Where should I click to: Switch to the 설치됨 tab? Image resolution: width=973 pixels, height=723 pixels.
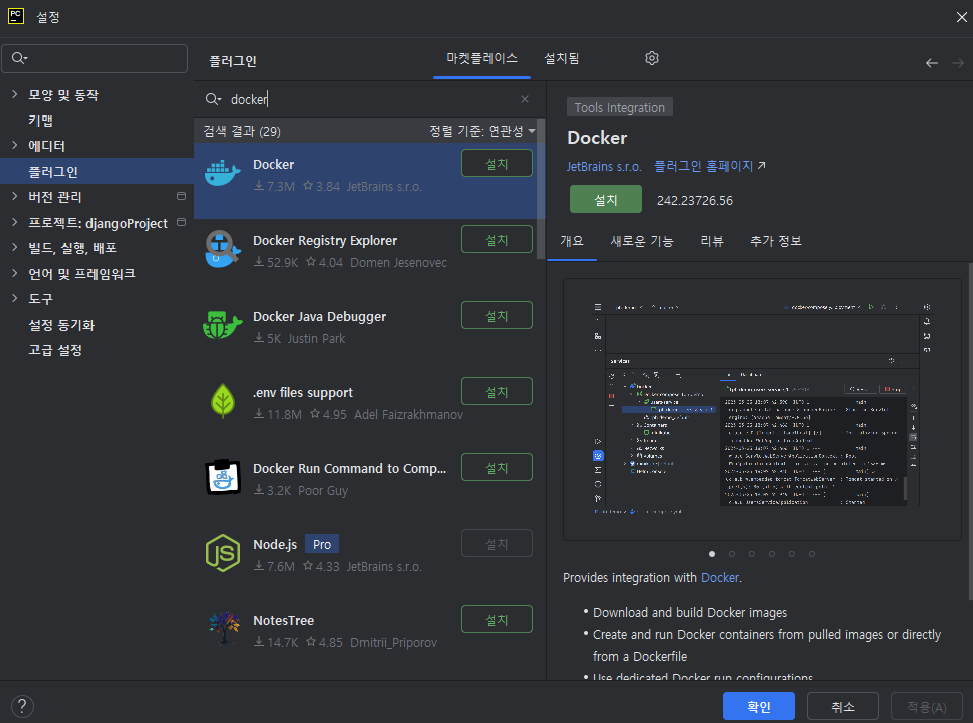click(562, 58)
